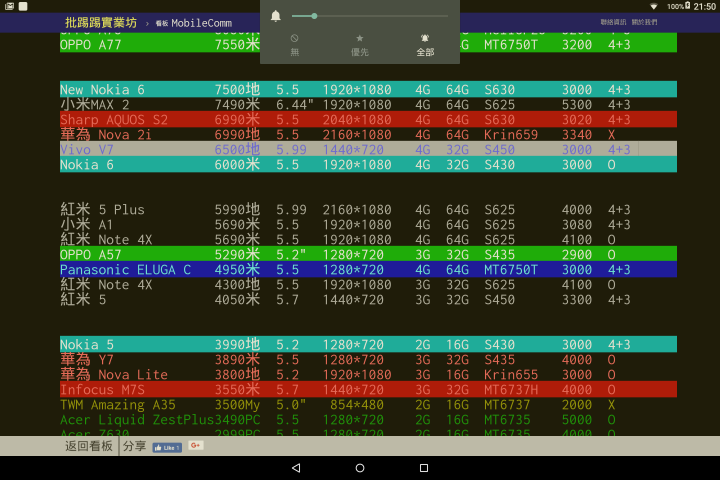The height and width of the screenshot is (480, 720).
Task: Click the 5000 battery value of Acer Liquid ZestPlus
Action: tap(577, 420)
